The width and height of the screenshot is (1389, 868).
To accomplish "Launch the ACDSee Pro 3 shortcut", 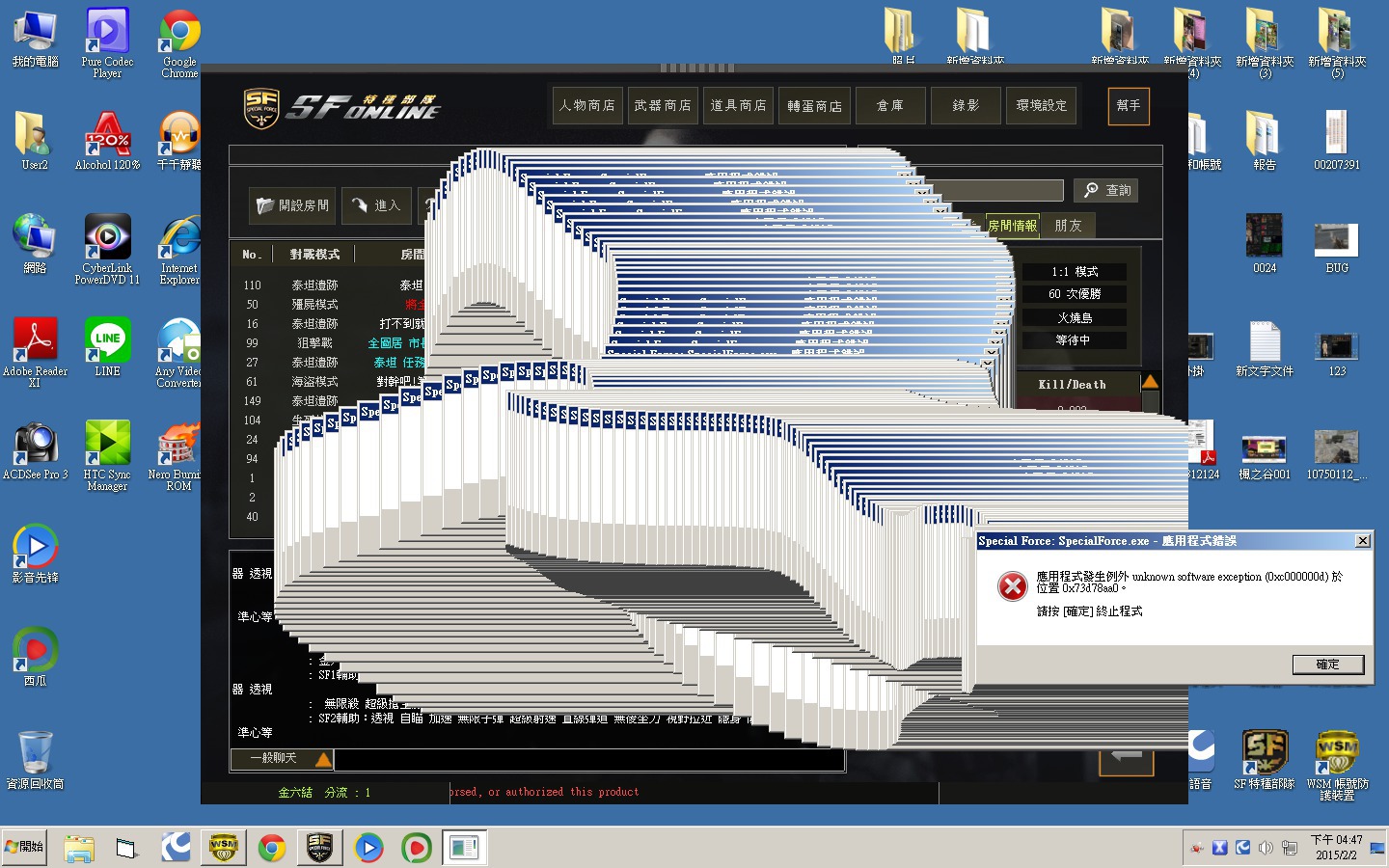I will pyautogui.click(x=35, y=450).
